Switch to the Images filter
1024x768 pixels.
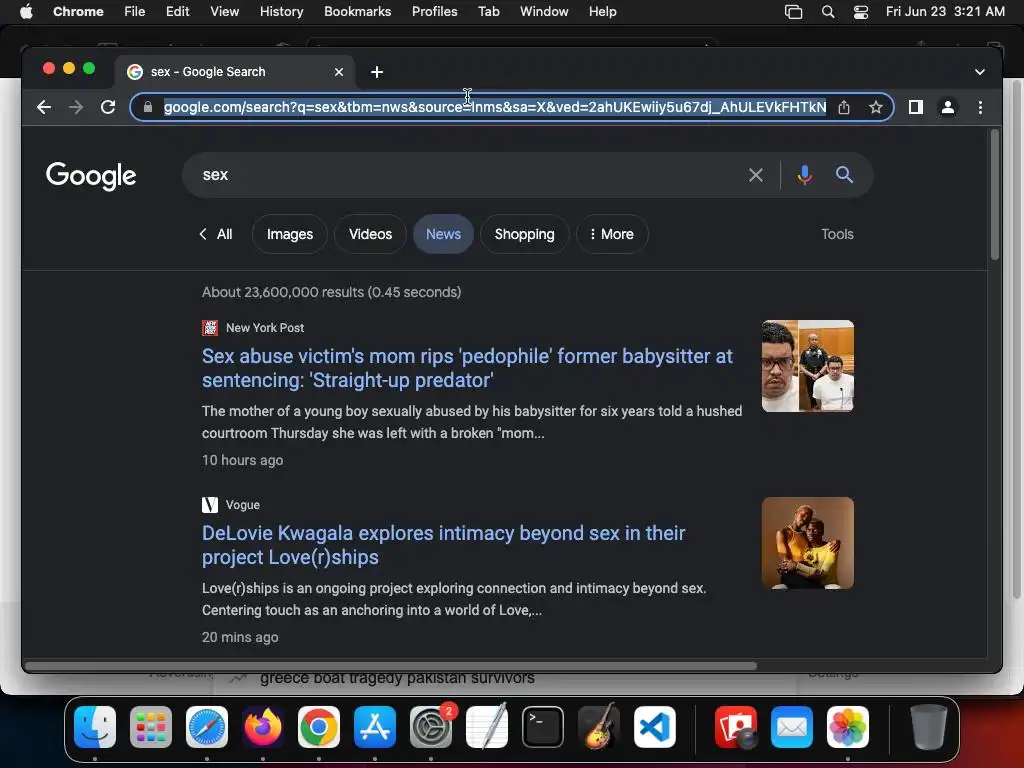(290, 234)
